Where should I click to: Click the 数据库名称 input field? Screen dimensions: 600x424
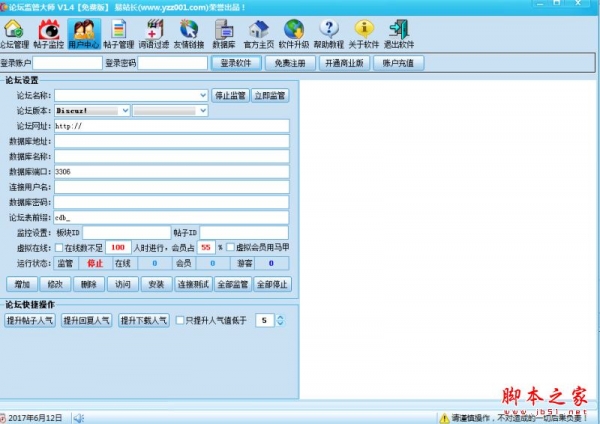click(x=172, y=156)
